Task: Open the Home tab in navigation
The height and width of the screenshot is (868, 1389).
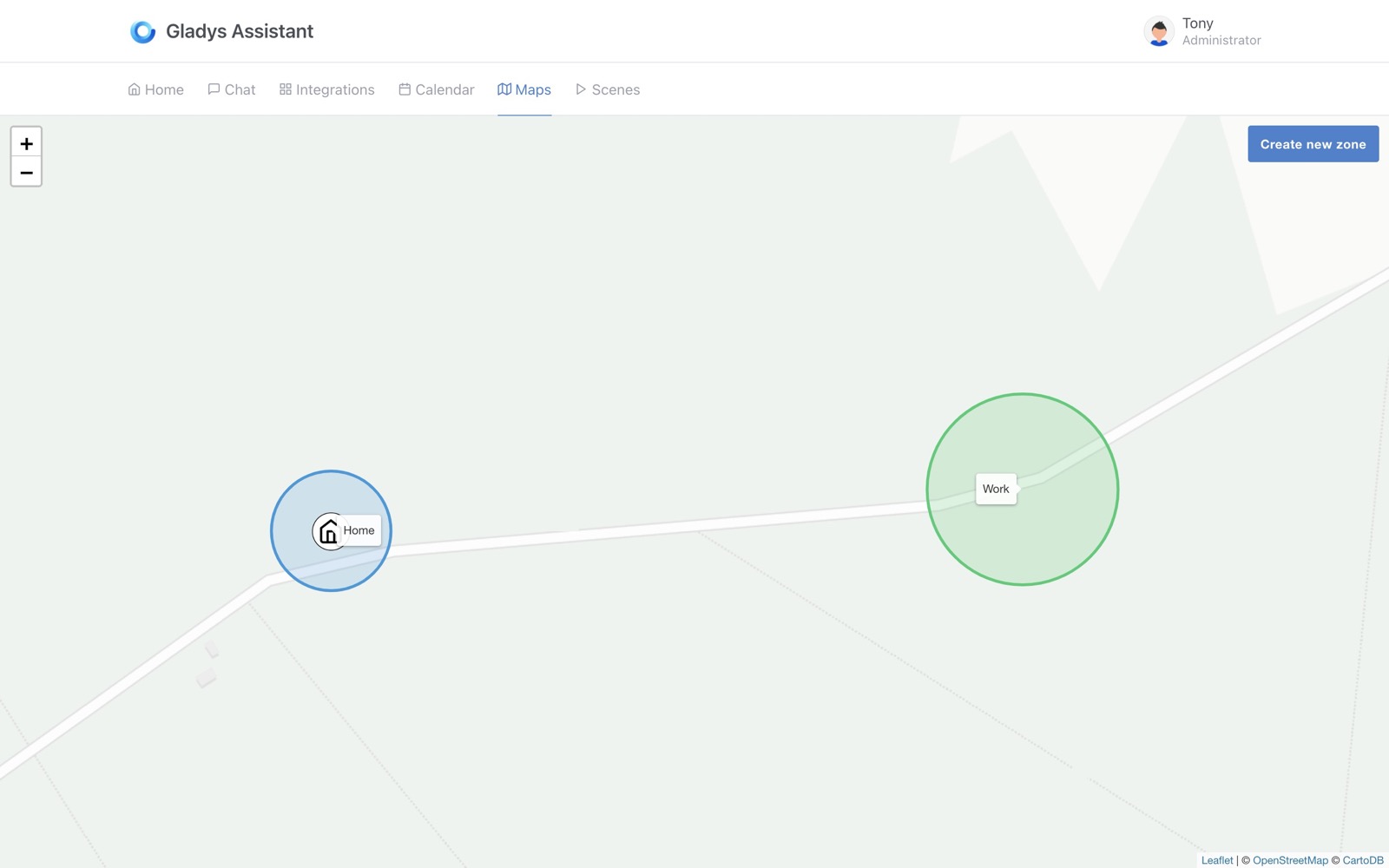Action: [x=156, y=89]
